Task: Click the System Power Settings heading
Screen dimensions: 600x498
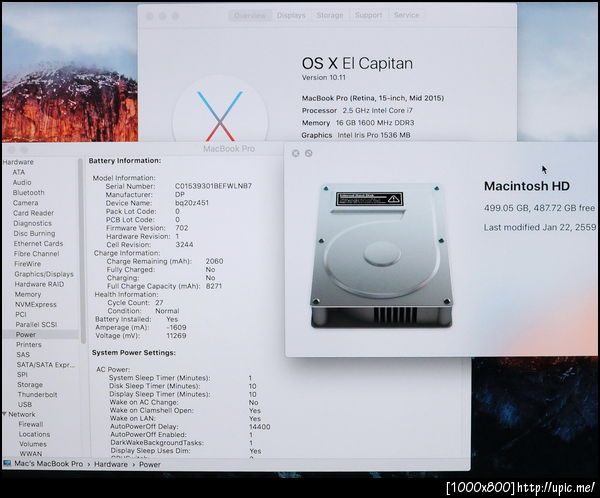Action: point(134,353)
